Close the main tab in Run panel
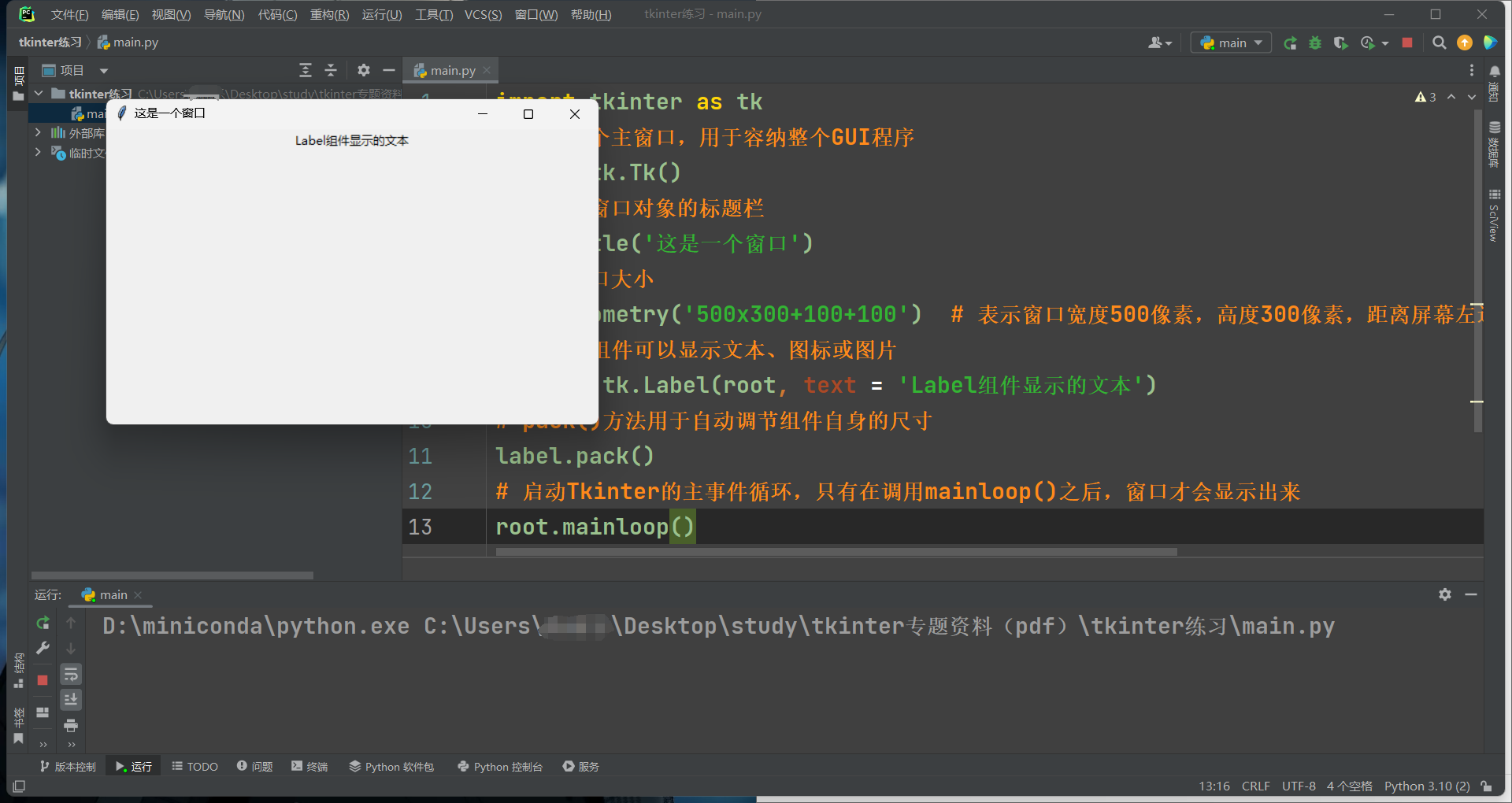Viewport: 1512px width, 803px height. pos(138,595)
